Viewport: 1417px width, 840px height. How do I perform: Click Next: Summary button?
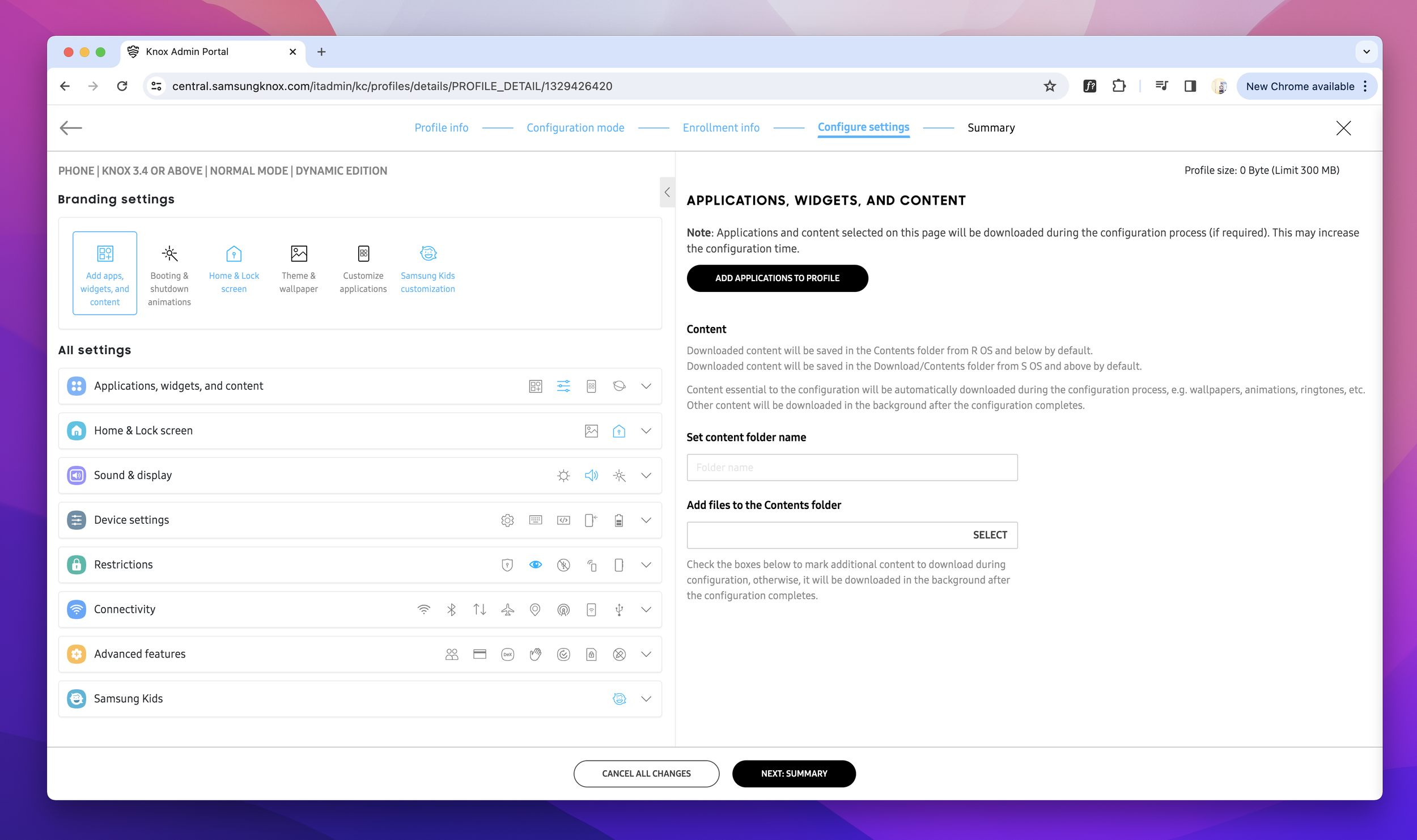[794, 773]
